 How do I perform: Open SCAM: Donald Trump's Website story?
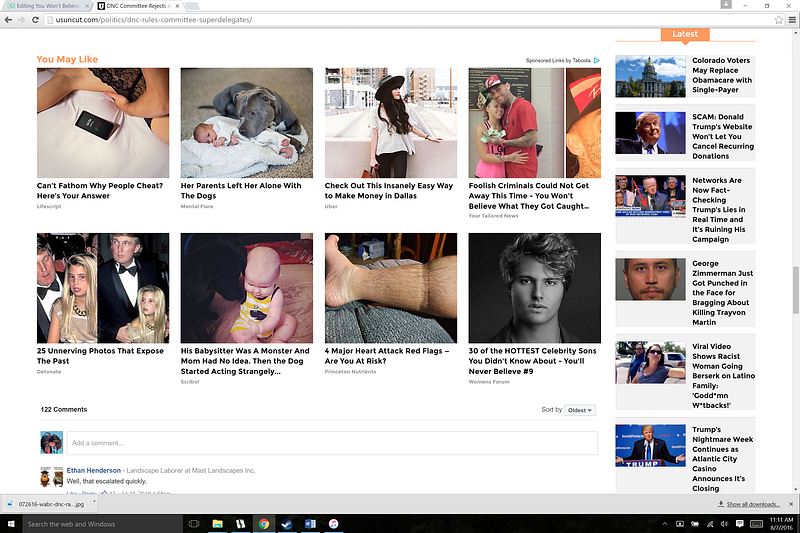click(x=722, y=136)
